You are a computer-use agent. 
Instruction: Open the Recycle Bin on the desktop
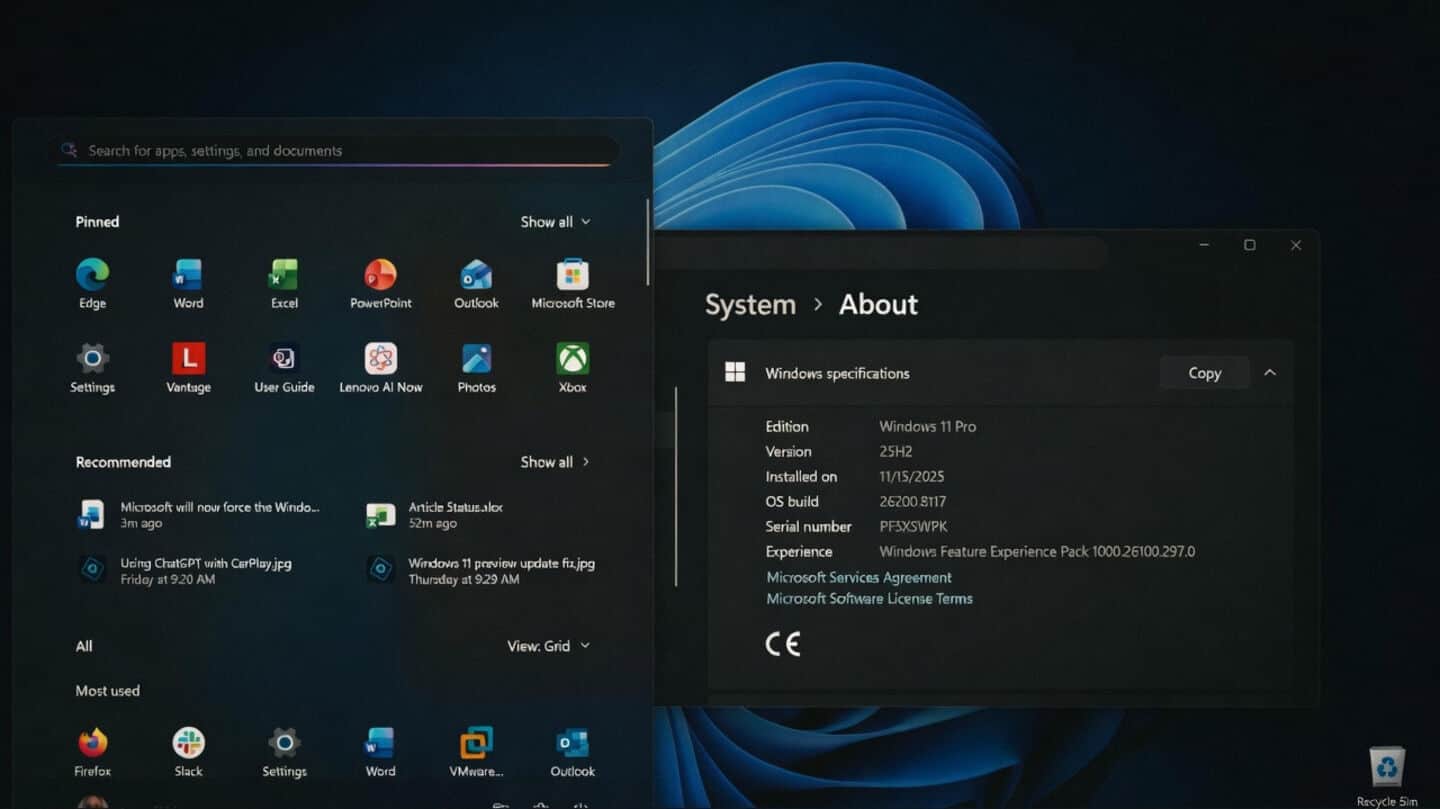(x=1387, y=777)
